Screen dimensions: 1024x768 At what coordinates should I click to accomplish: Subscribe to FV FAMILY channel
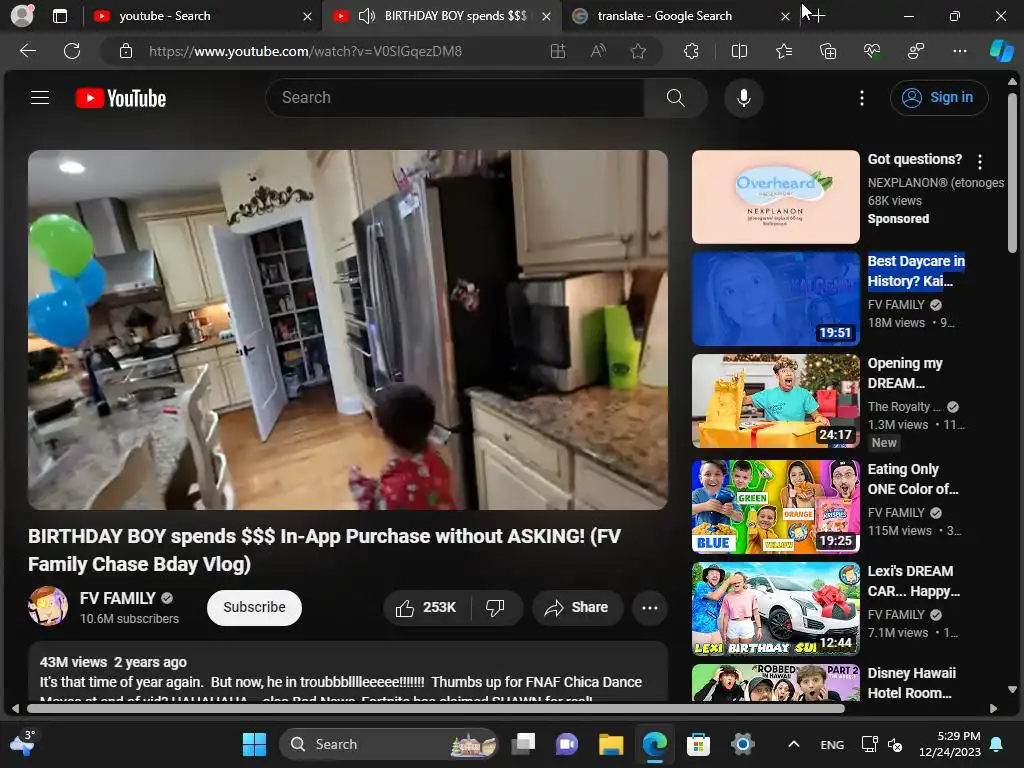tap(254, 607)
